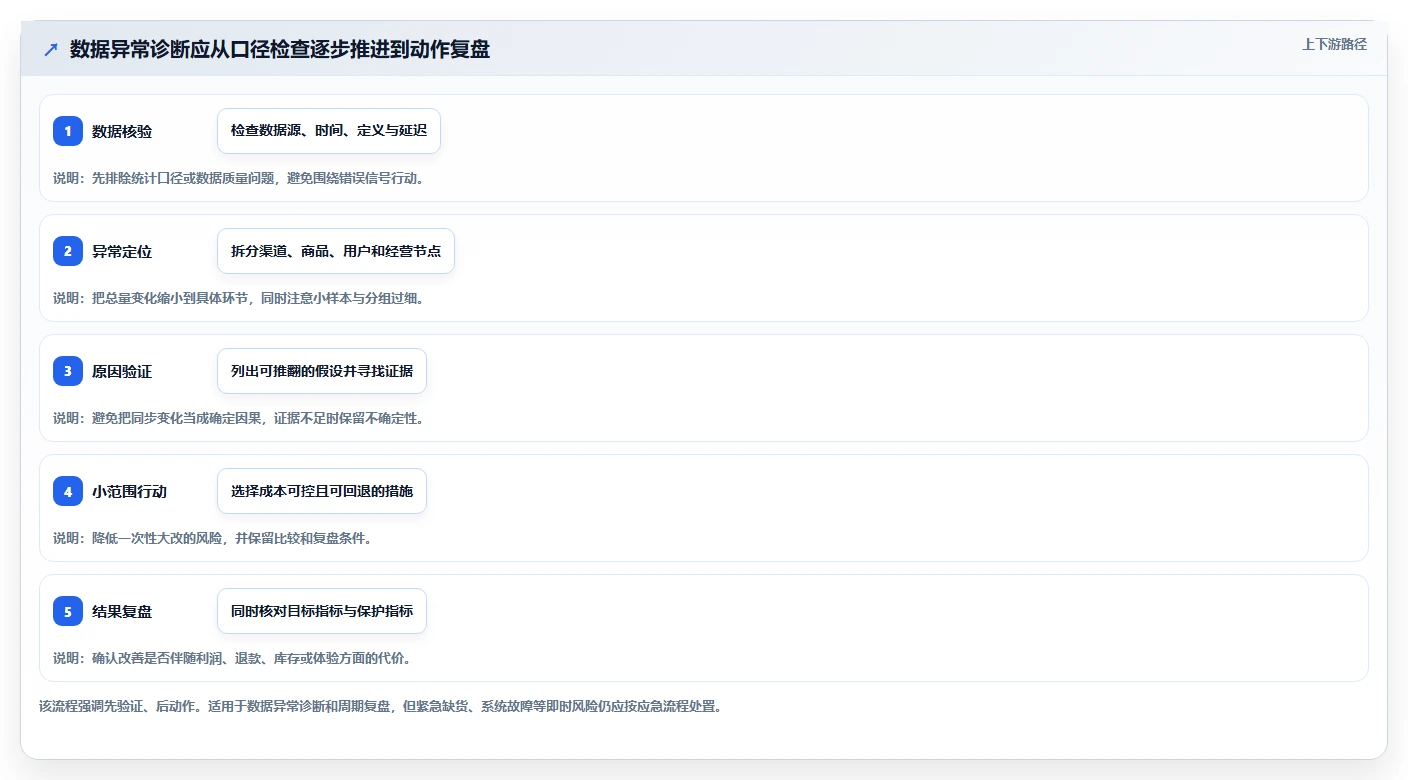Click the 拆分渠道、商品、用户和经营节点 chip
Viewport: 1408px width, 780px height.
click(x=336, y=251)
